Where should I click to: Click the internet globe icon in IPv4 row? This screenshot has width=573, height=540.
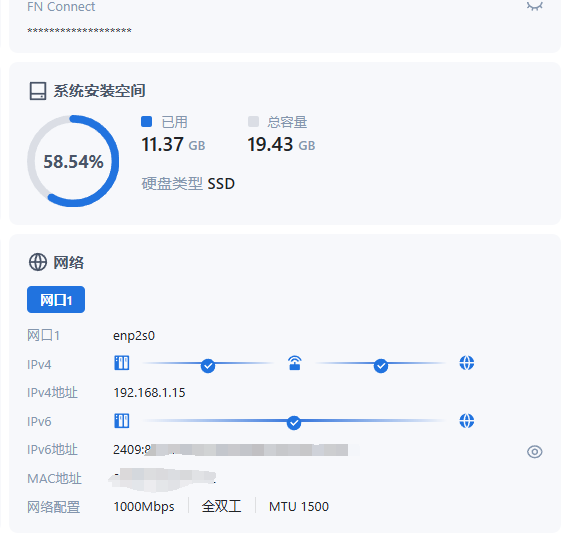click(x=467, y=363)
